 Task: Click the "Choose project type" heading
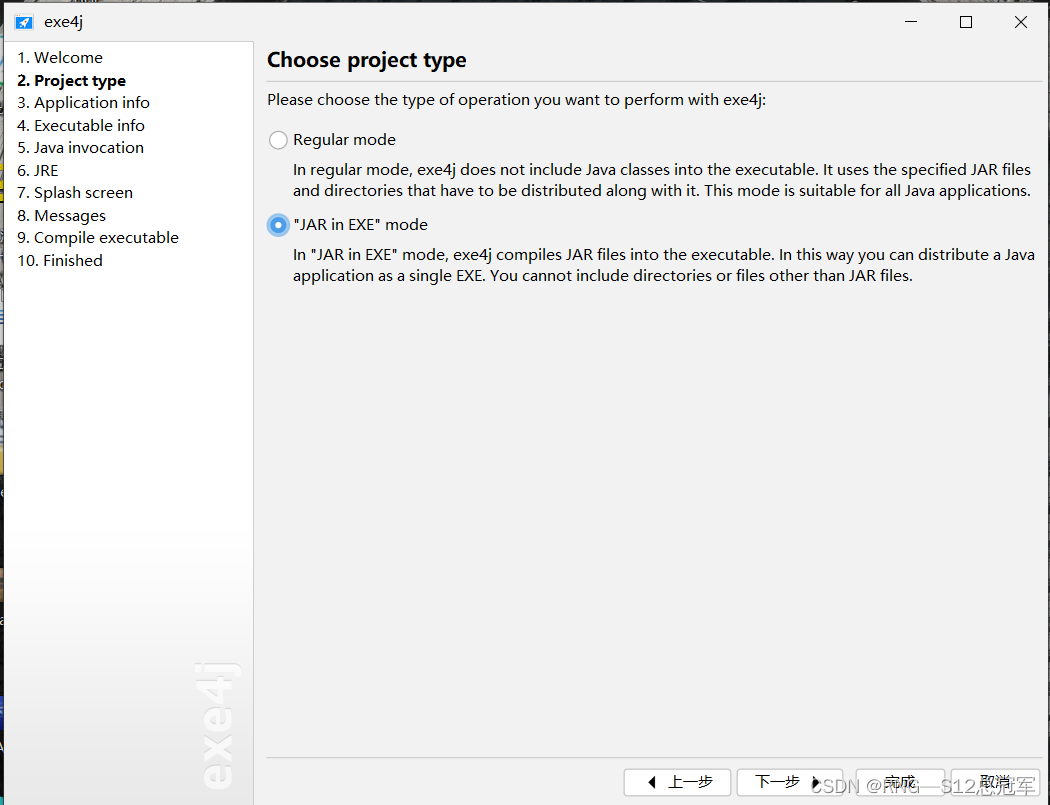coord(366,60)
